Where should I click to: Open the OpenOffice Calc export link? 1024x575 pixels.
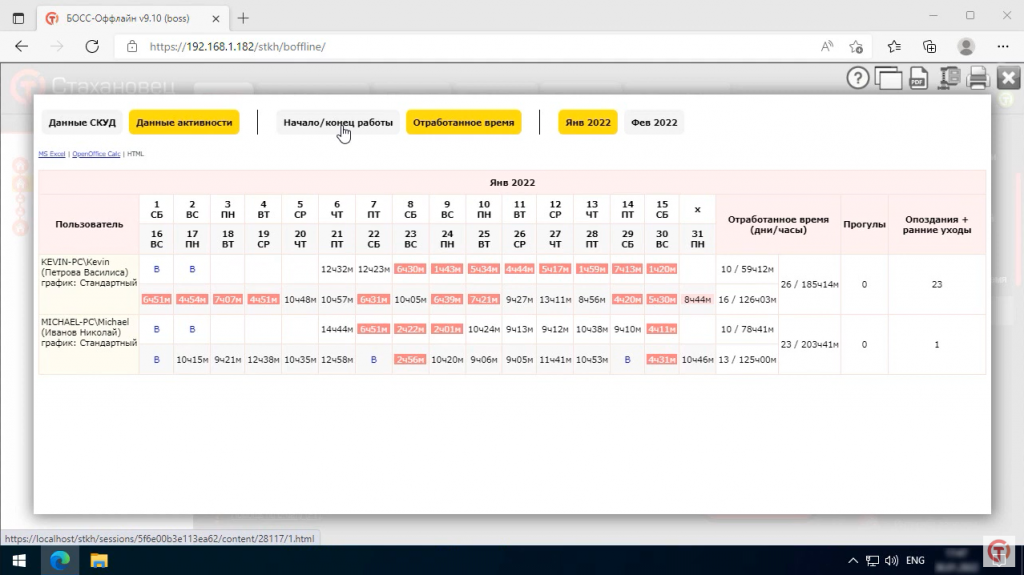click(x=96, y=154)
